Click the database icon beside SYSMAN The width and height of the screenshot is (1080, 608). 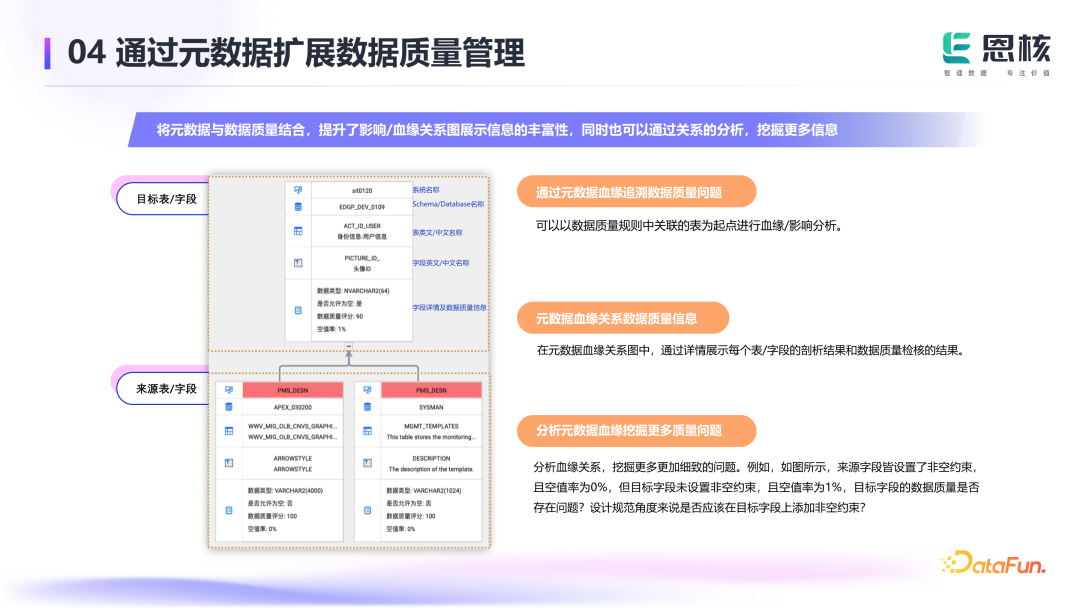(x=367, y=407)
